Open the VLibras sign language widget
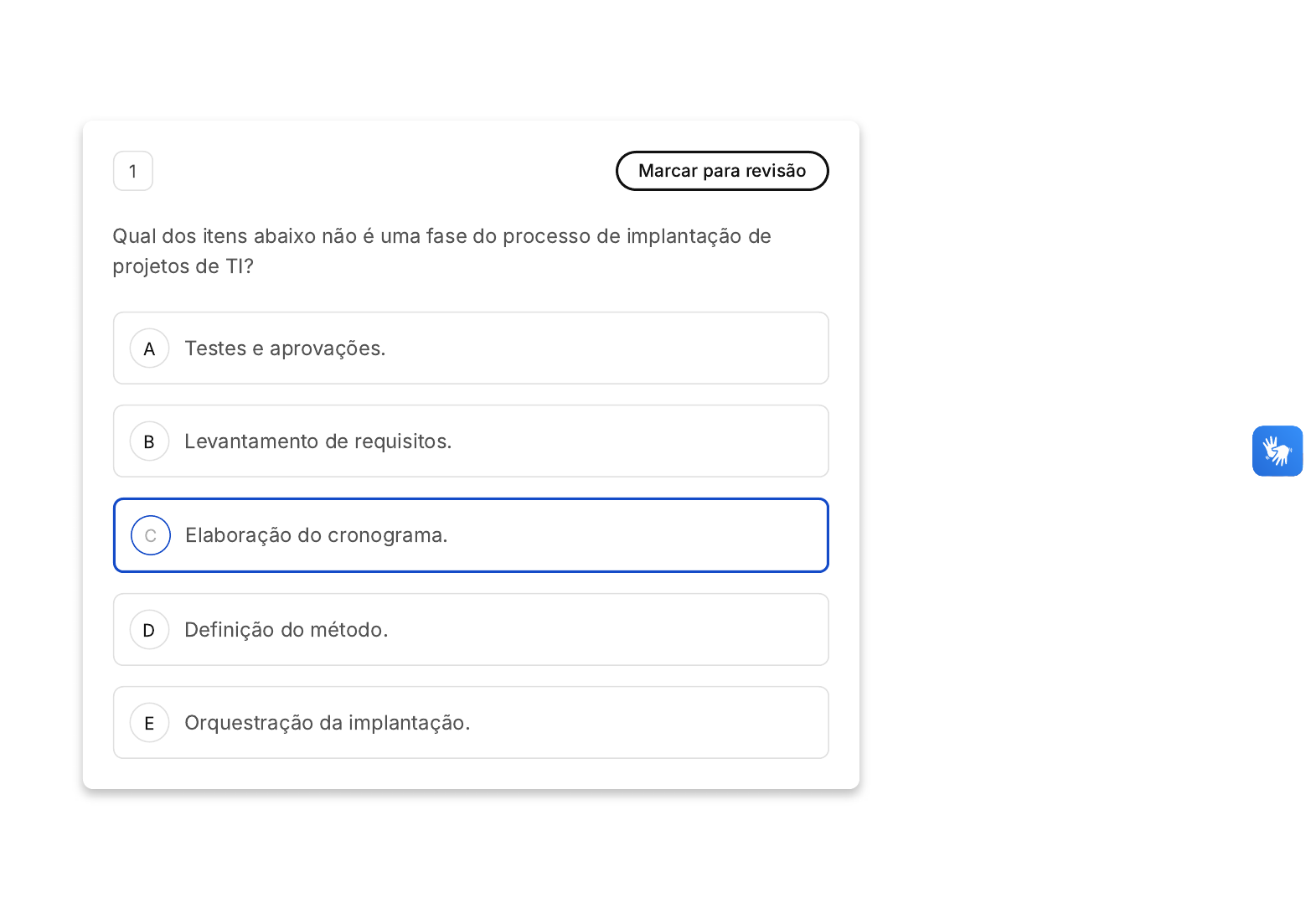Screen dimensions: 1316x903 click(x=1277, y=451)
